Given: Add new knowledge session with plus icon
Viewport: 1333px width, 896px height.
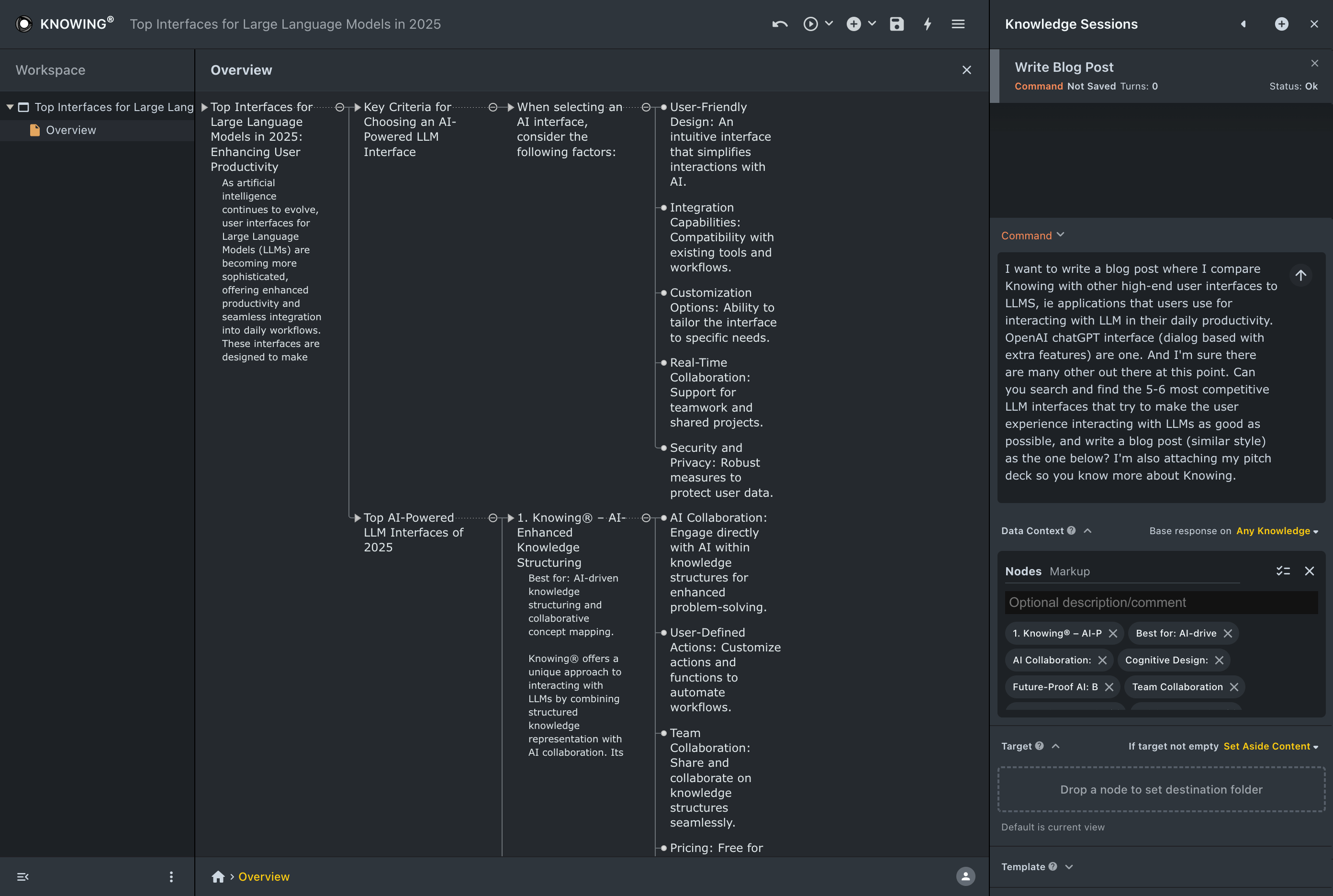Looking at the screenshot, I should 1281,24.
